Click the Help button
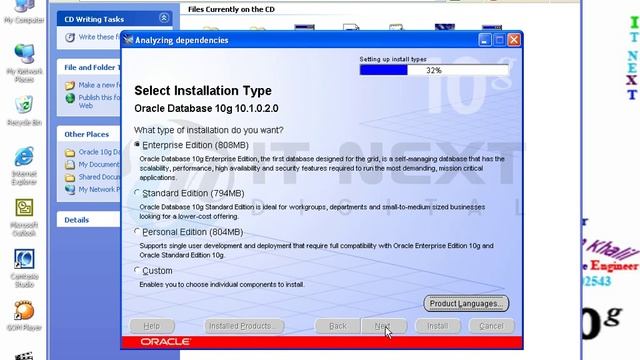 coord(152,326)
